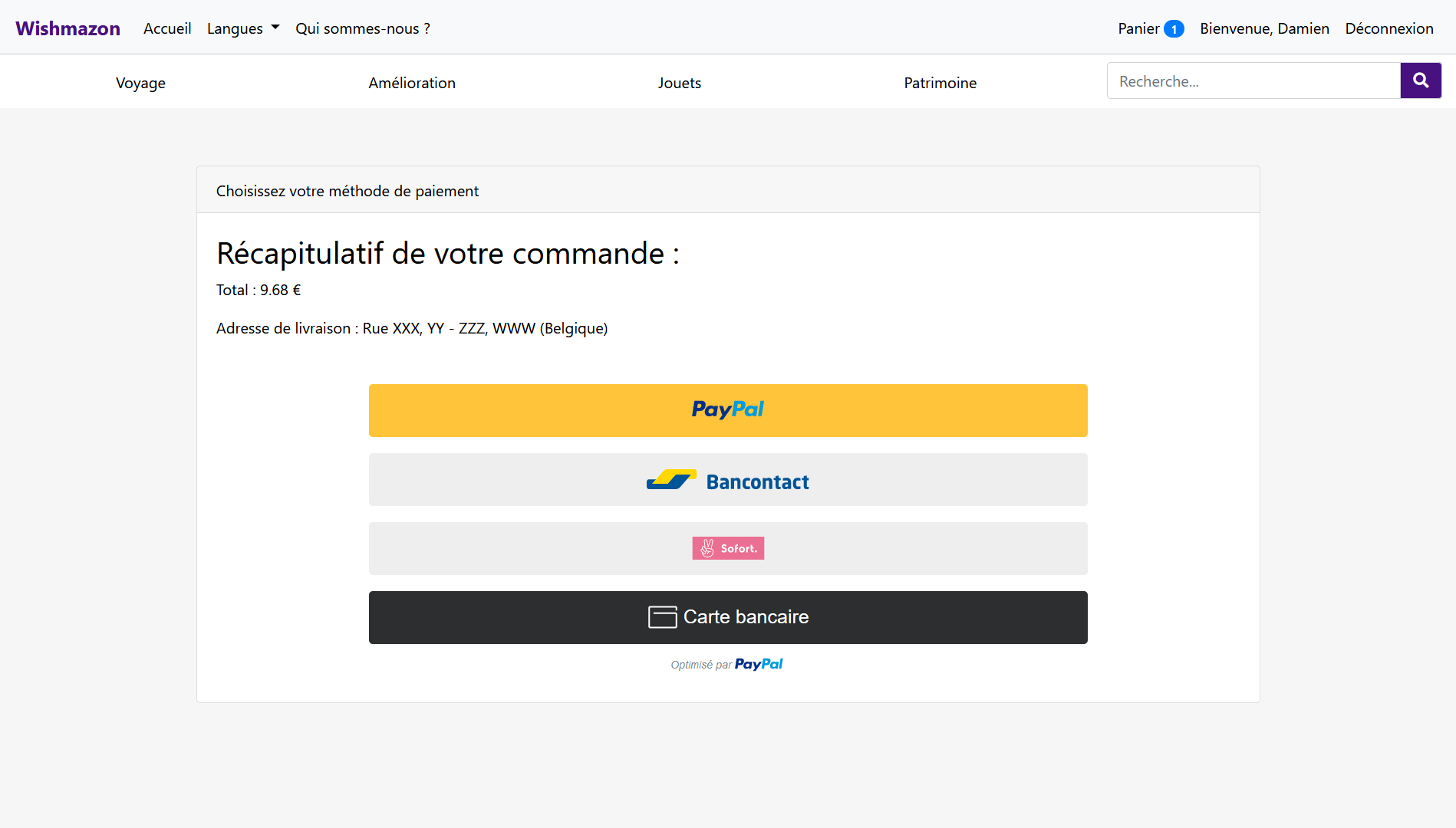Click 'Choisissez votre méthode de paiement' header
1456x828 pixels.
tap(348, 191)
